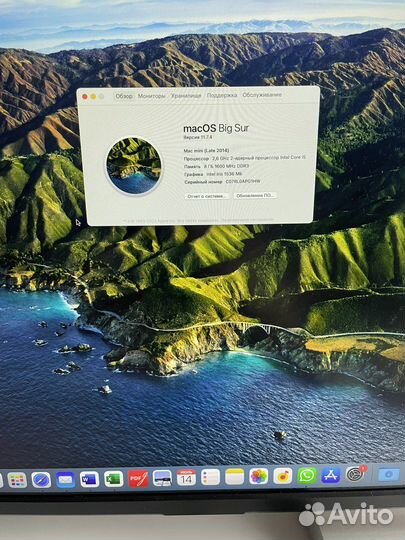Screen dimensions: 405x540
Task: Click the Mac mini (Late 2014) line
Action: pos(206,150)
